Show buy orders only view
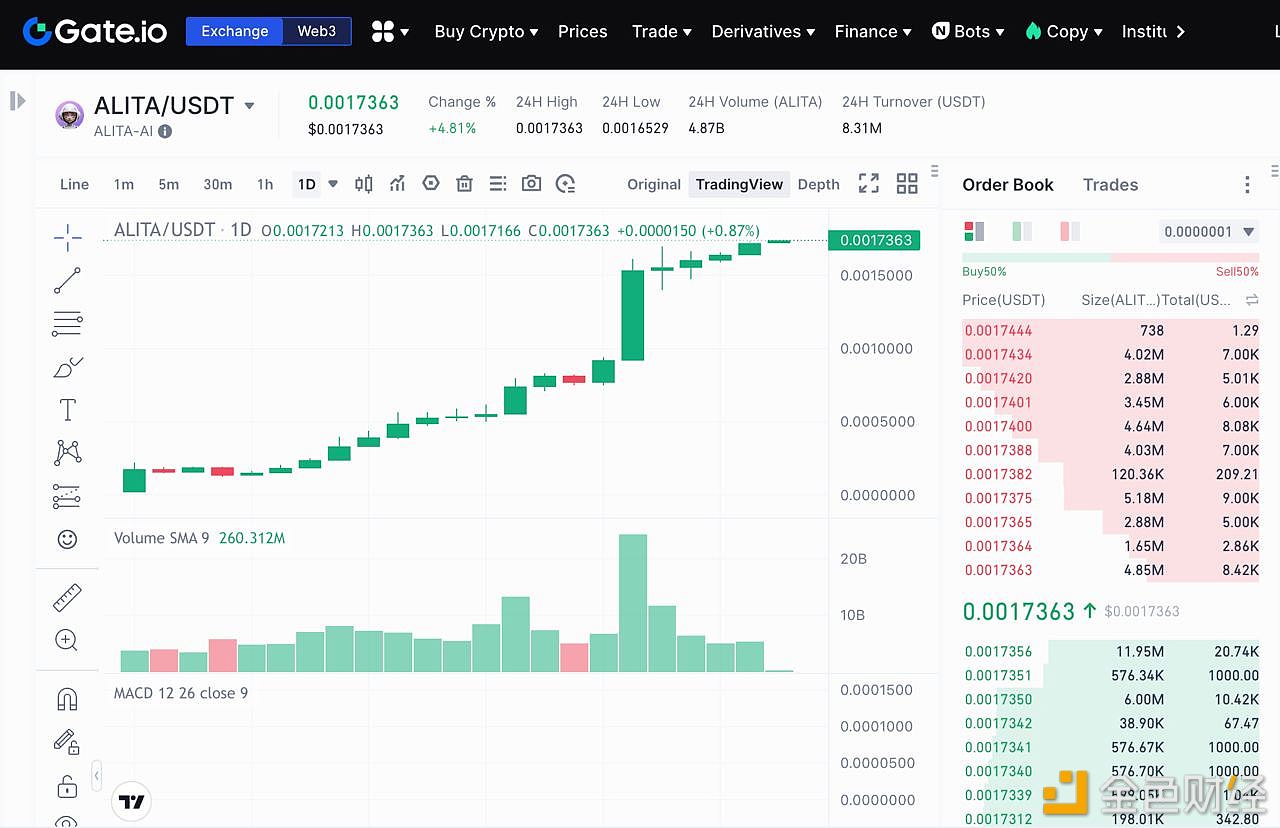This screenshot has height=828, width=1280. [1022, 232]
